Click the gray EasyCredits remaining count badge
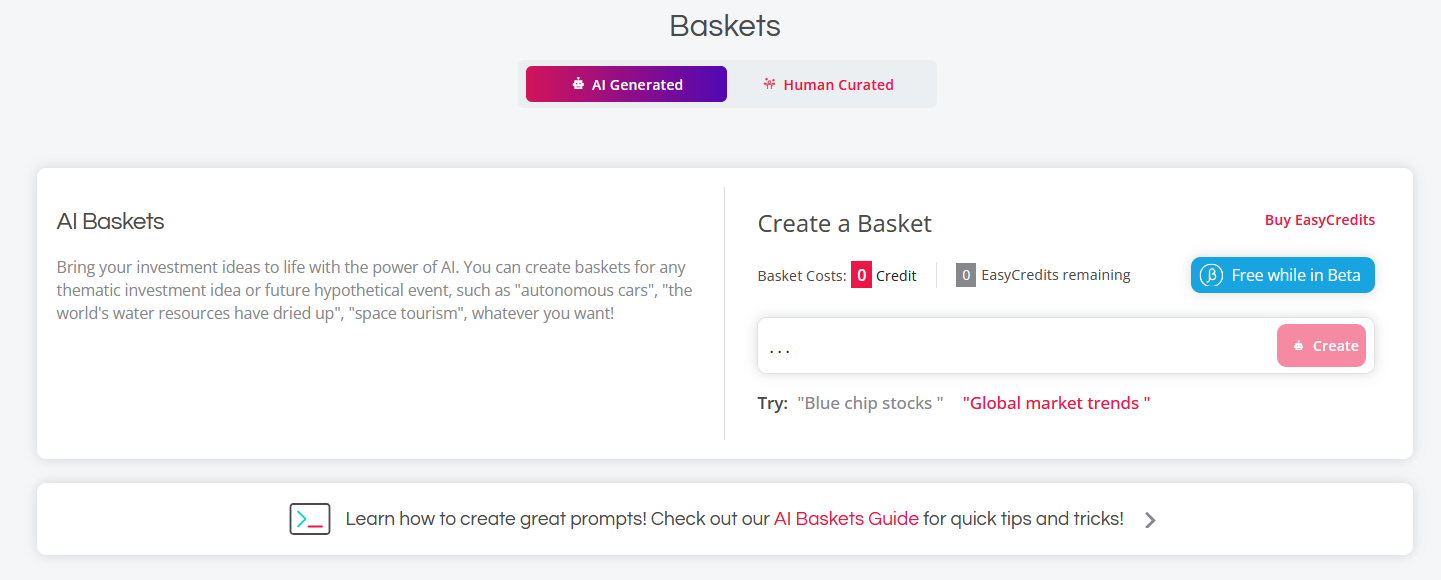1441x580 pixels. [966, 275]
